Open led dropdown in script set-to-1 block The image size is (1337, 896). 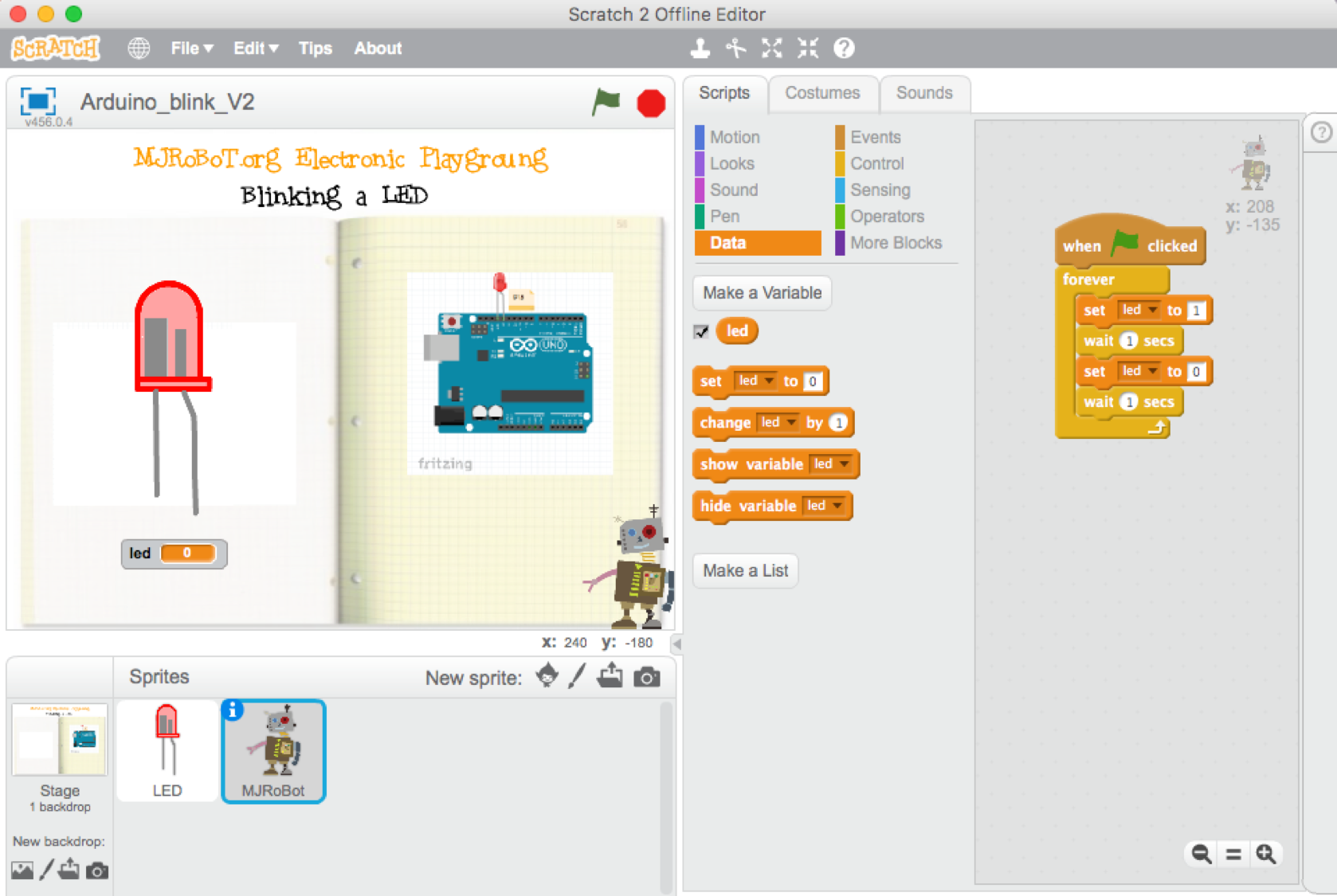1139,310
